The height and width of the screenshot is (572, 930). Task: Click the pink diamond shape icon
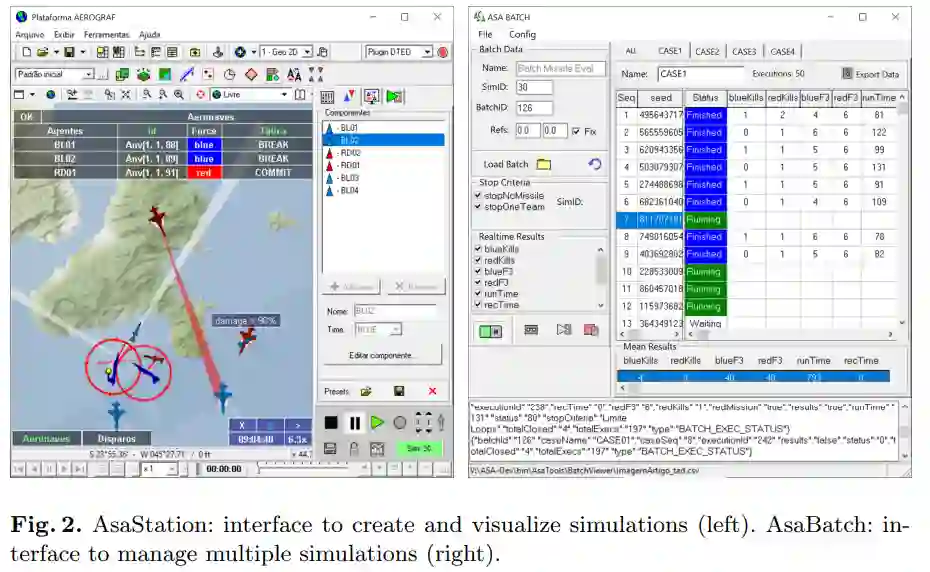(251, 75)
